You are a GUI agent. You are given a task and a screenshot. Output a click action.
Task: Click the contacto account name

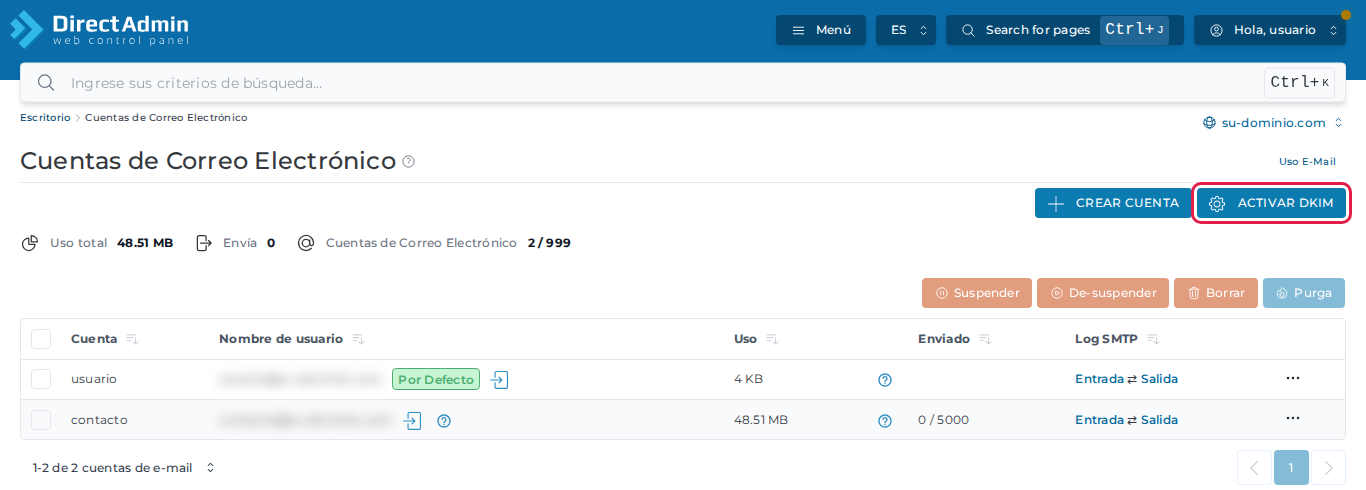(99, 420)
